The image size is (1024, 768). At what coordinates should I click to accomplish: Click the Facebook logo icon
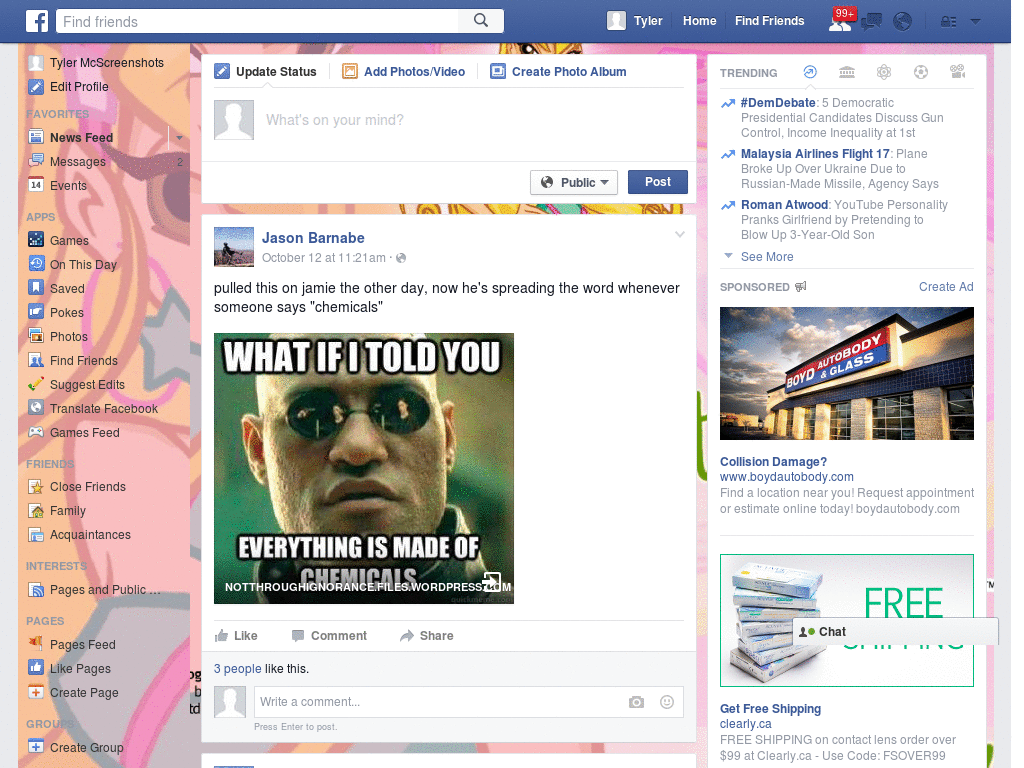[x=37, y=21]
